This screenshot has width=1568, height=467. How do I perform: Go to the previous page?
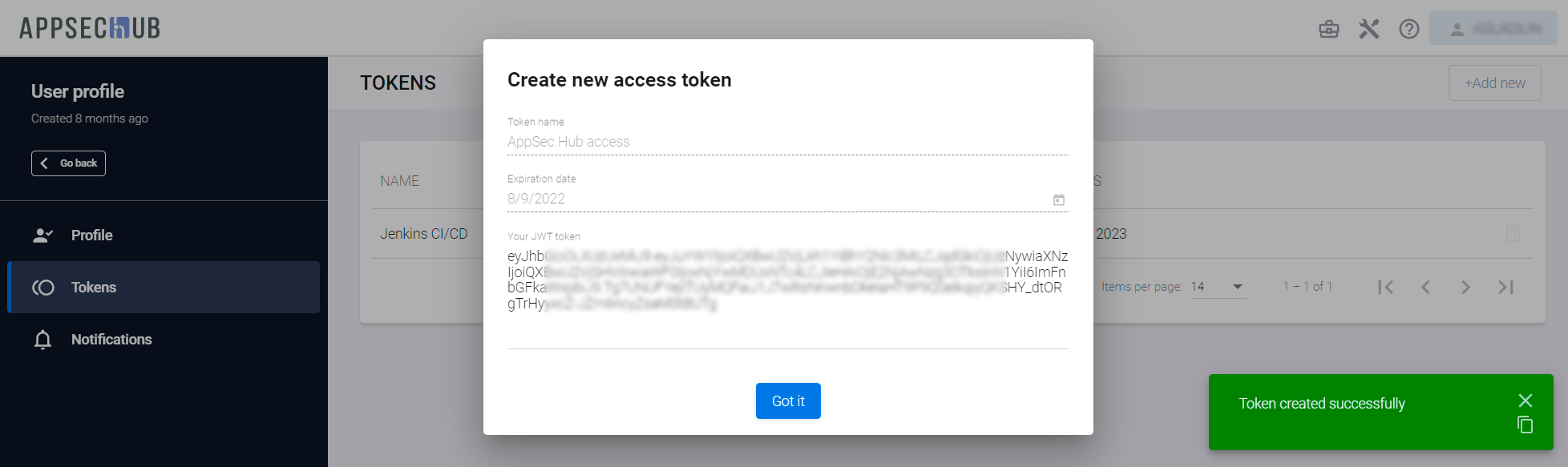coord(1425,287)
